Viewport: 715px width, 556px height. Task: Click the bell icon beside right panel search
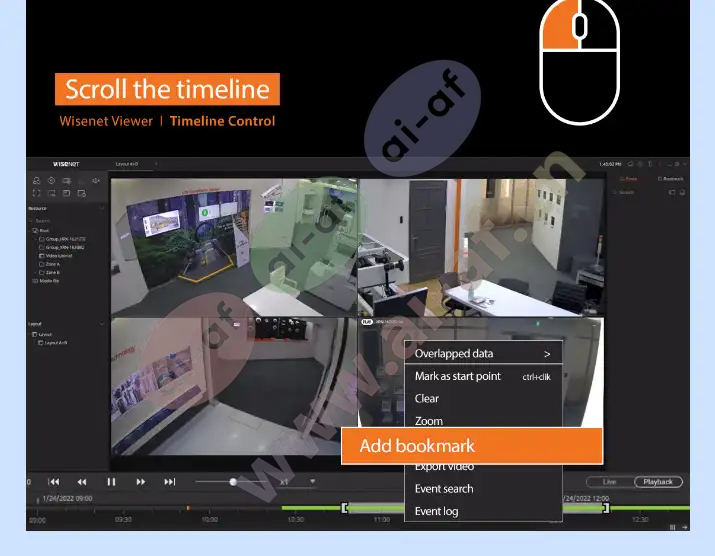tap(682, 192)
